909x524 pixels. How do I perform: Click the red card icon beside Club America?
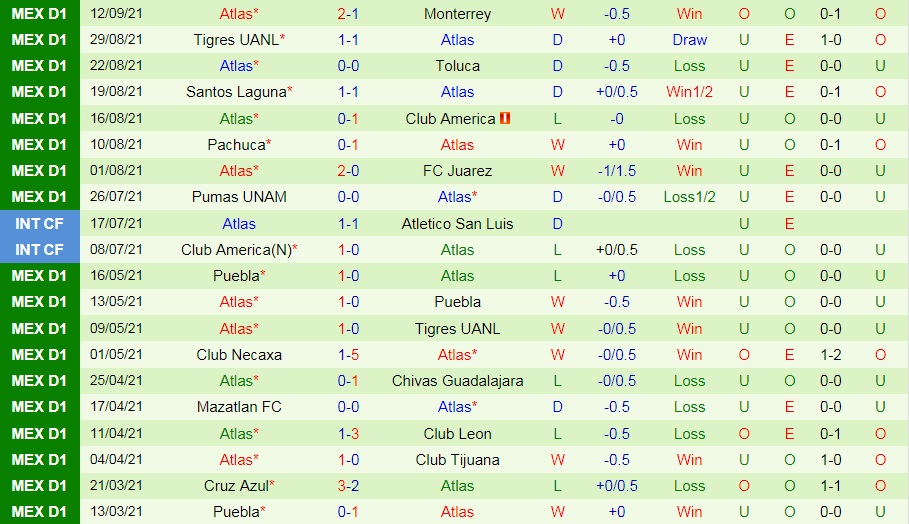tap(505, 119)
